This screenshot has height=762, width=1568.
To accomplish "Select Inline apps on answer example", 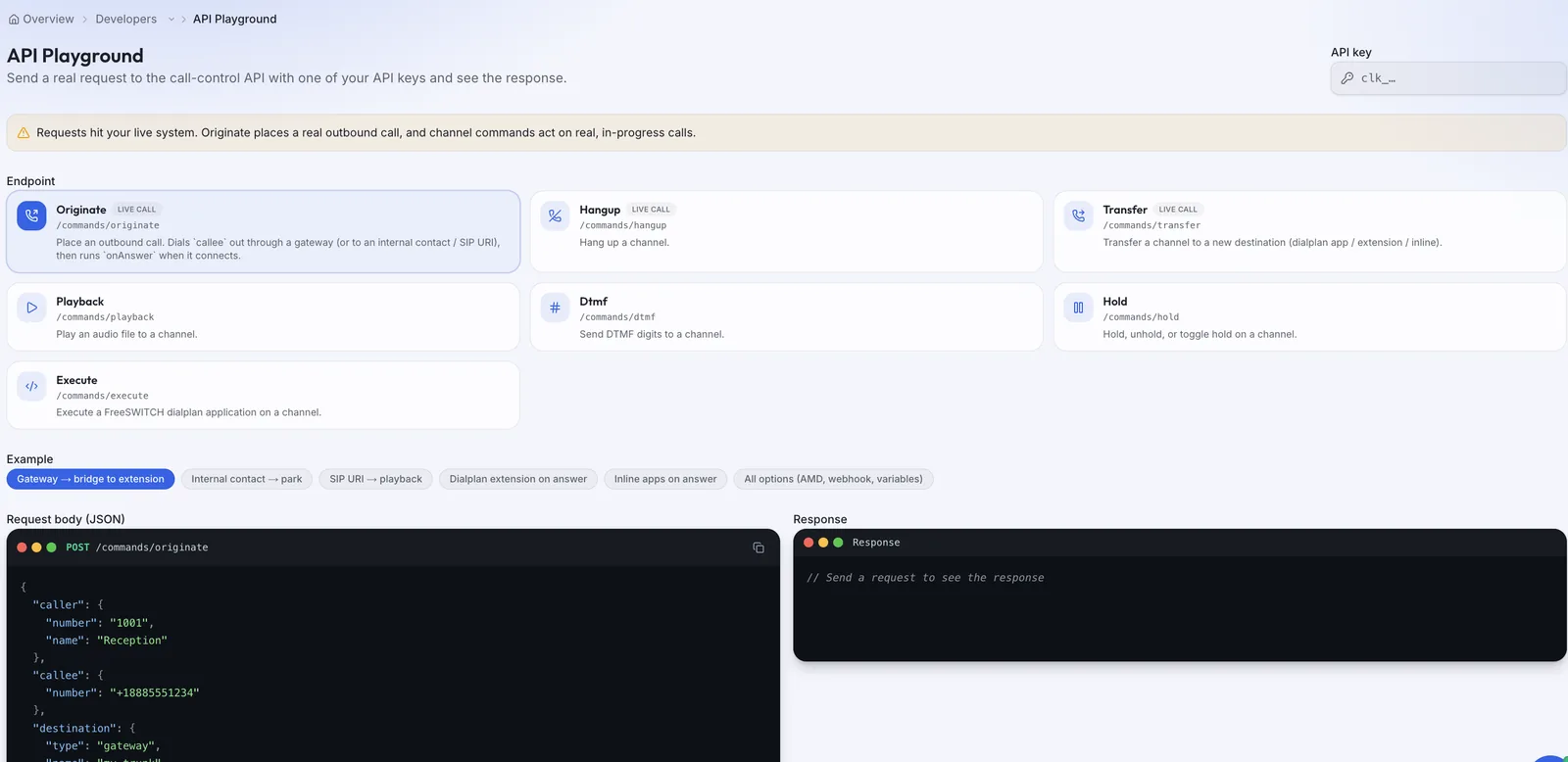I will click(665, 479).
